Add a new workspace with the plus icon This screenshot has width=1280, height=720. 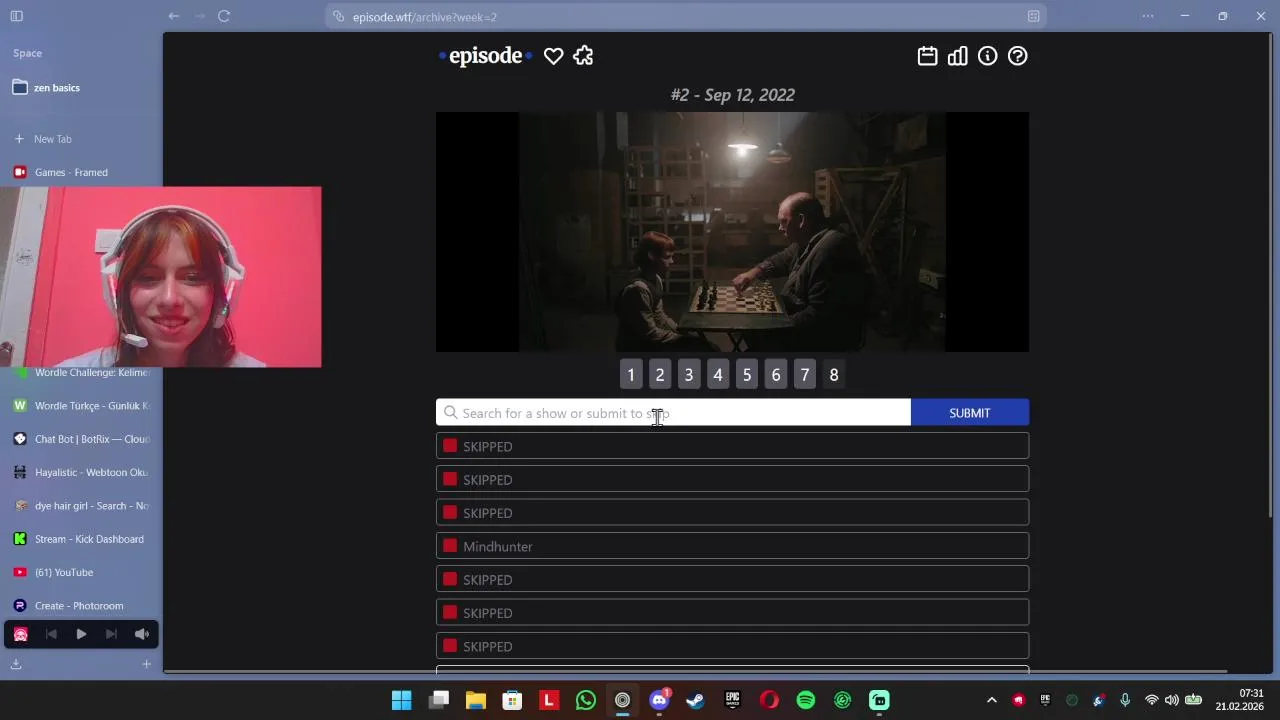pos(146,664)
